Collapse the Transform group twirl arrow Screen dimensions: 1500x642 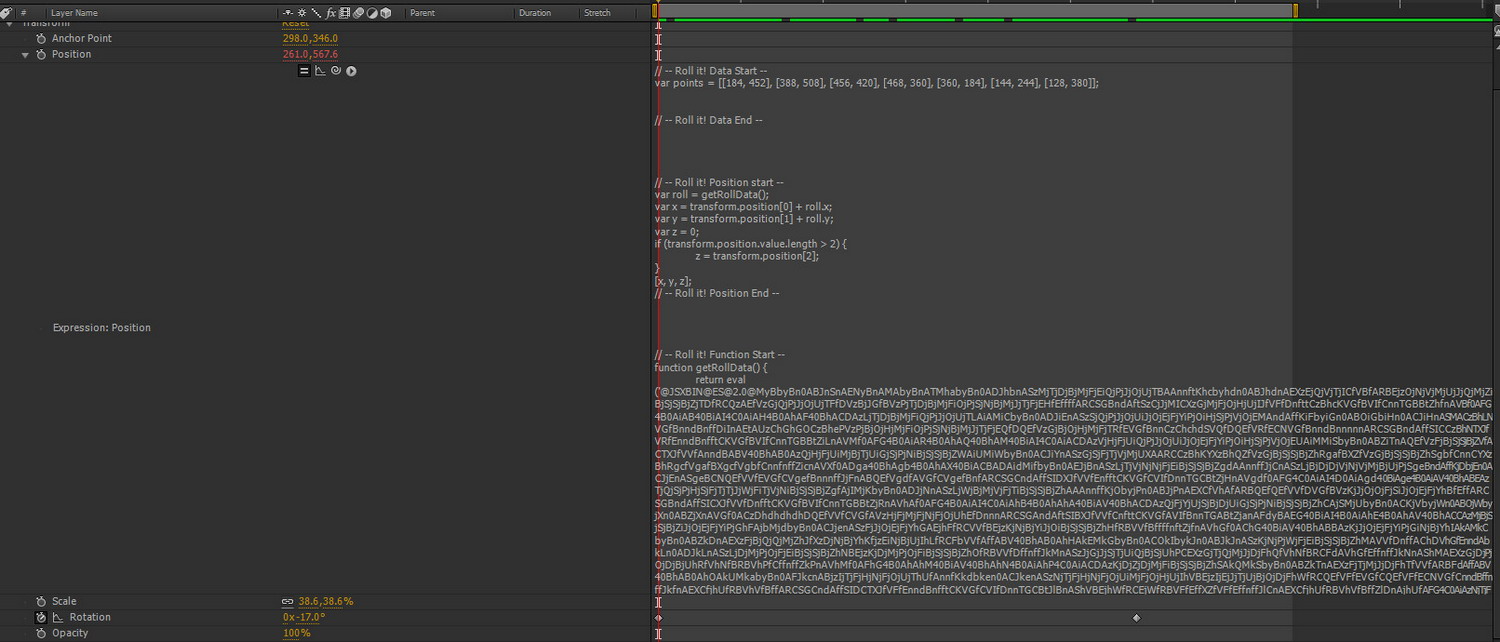10,24
